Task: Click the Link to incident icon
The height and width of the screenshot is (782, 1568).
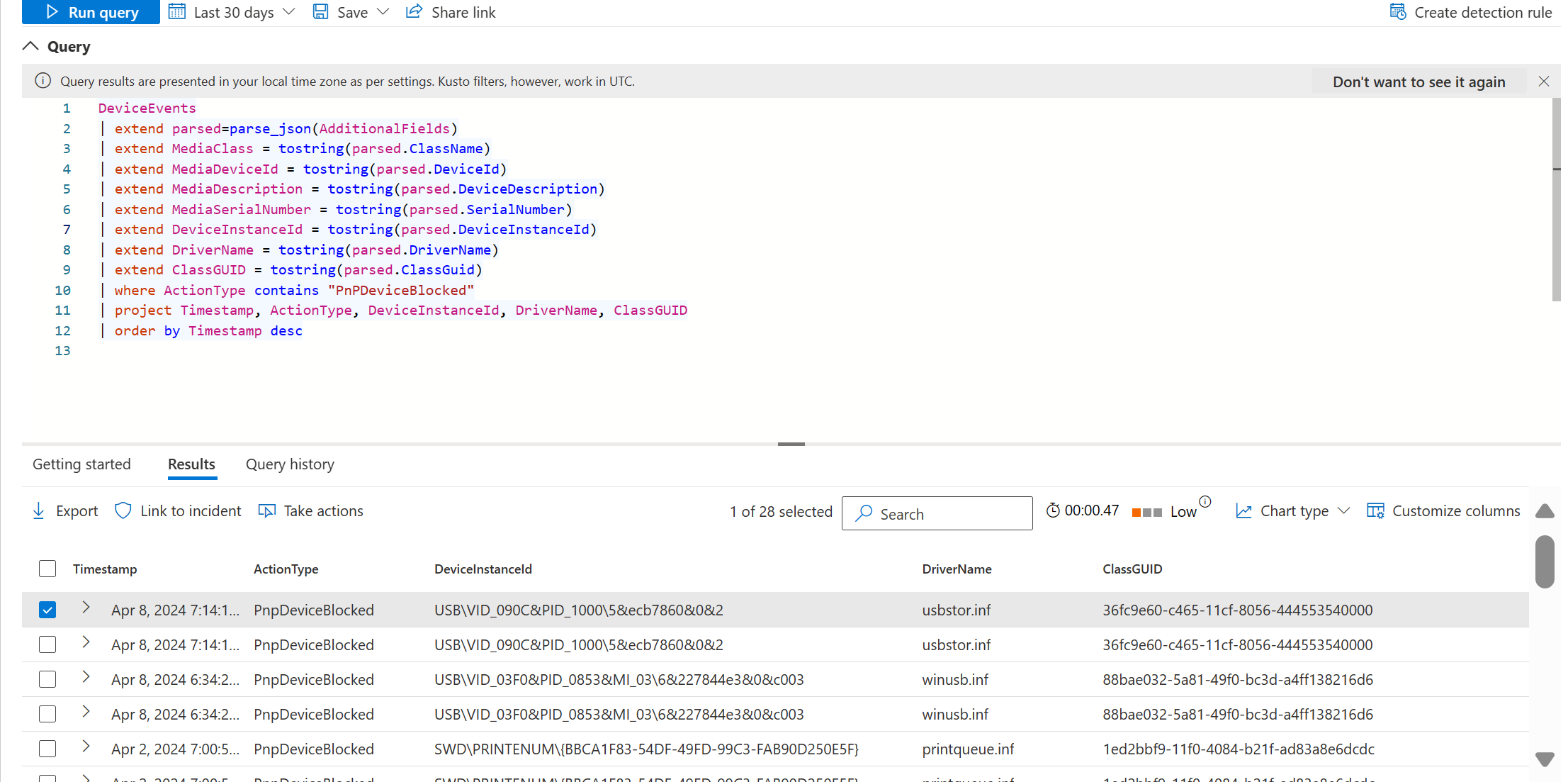Action: click(123, 511)
